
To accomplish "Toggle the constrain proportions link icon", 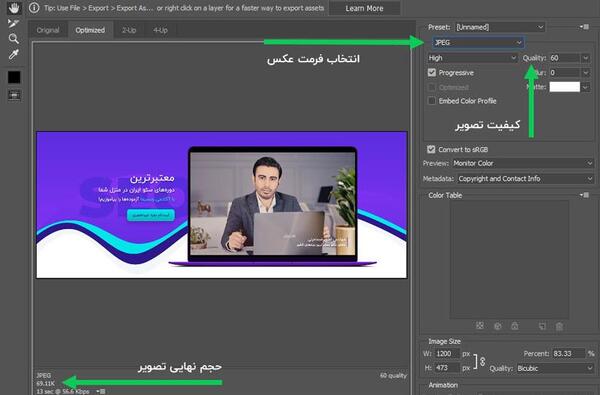I will [483, 361].
